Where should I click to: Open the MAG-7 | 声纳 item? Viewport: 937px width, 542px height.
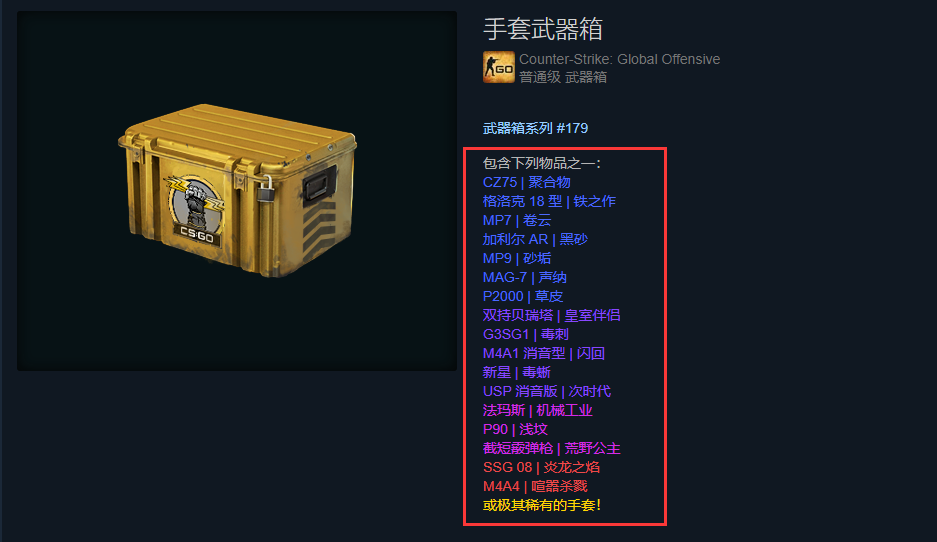tap(525, 277)
